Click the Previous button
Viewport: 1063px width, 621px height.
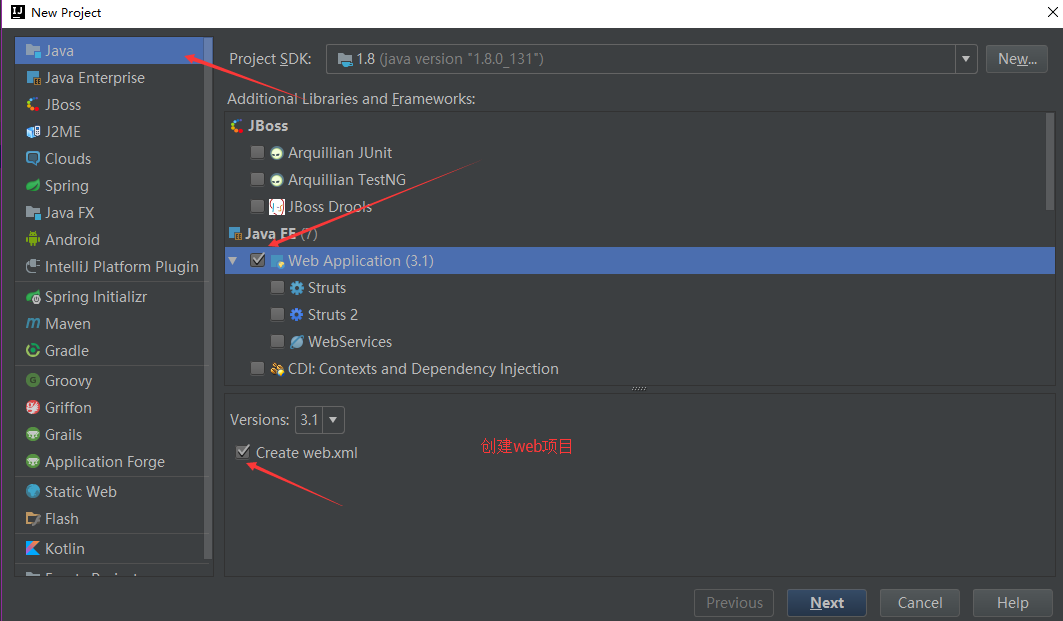[734, 603]
